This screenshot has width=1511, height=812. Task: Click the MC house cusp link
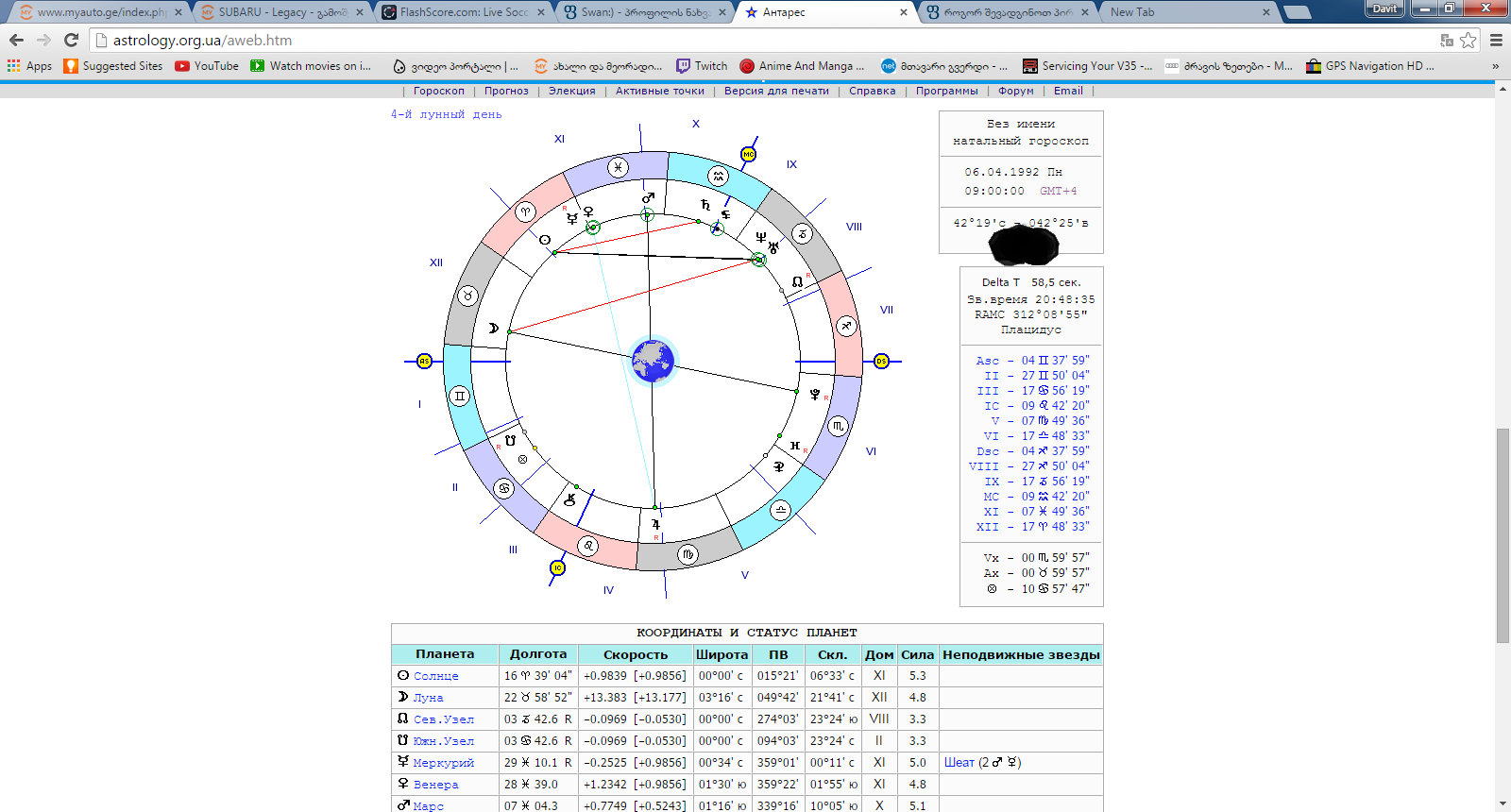point(991,497)
